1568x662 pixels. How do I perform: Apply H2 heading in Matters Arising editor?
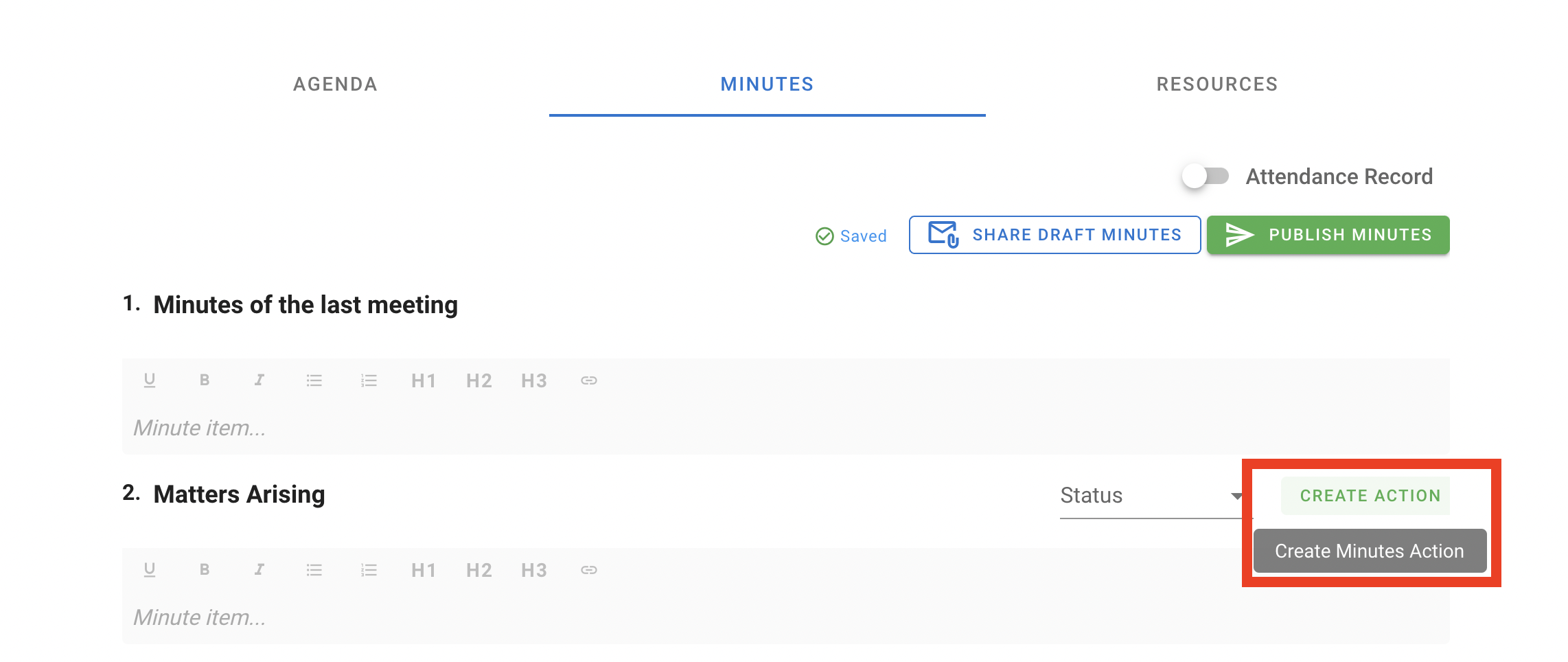point(479,570)
